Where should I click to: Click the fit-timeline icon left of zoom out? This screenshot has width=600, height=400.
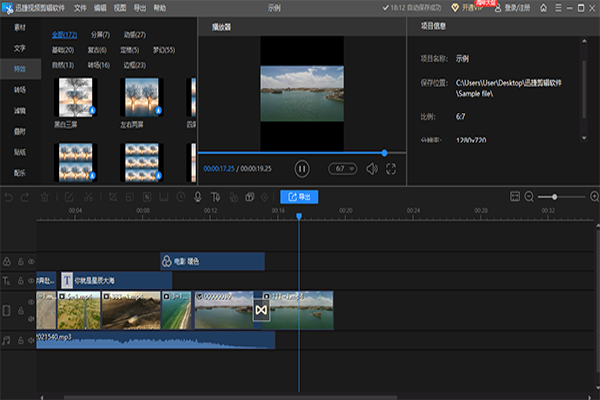pos(514,197)
